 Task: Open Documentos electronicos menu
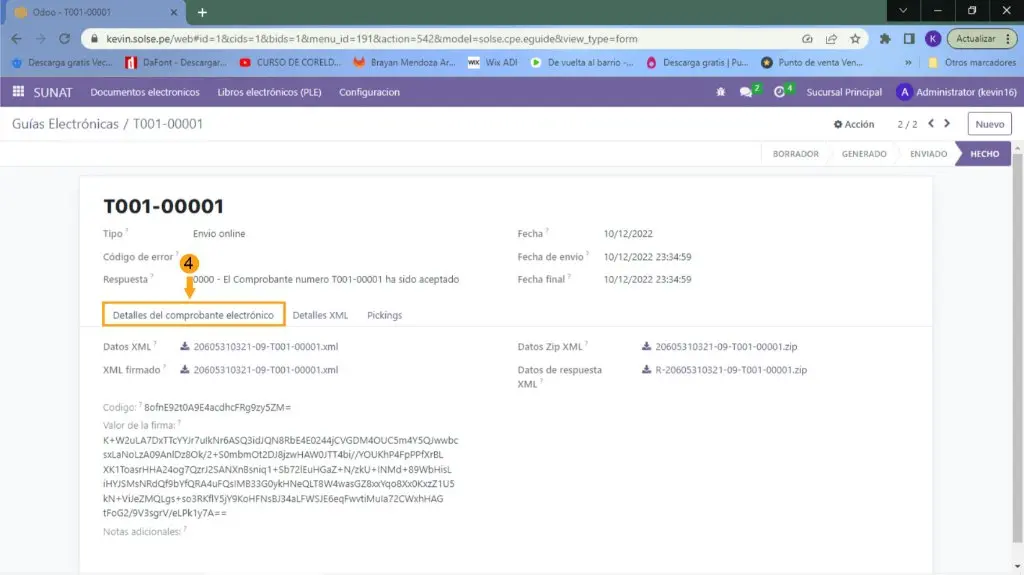(x=145, y=92)
